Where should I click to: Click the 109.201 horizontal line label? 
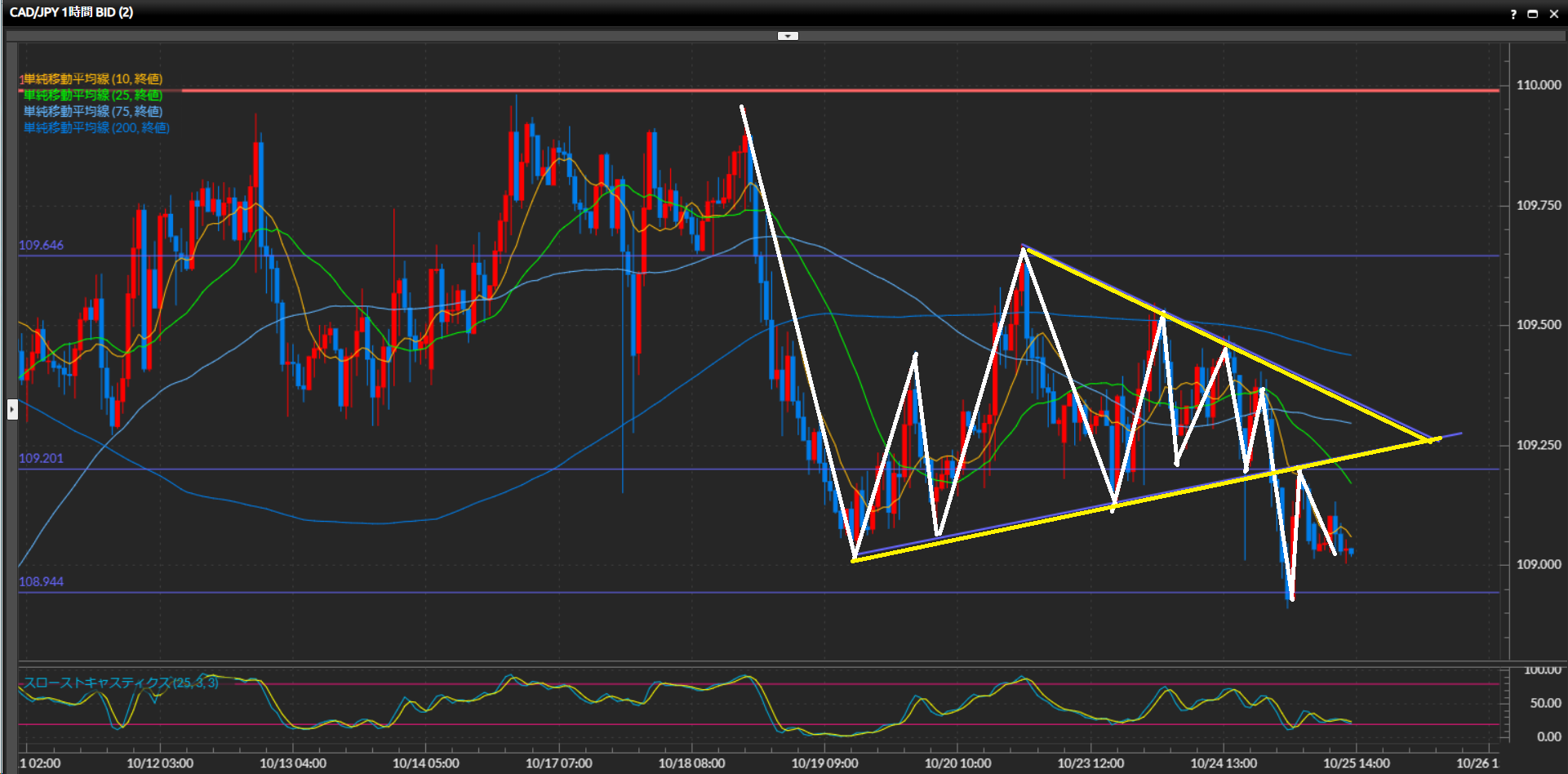(x=41, y=458)
